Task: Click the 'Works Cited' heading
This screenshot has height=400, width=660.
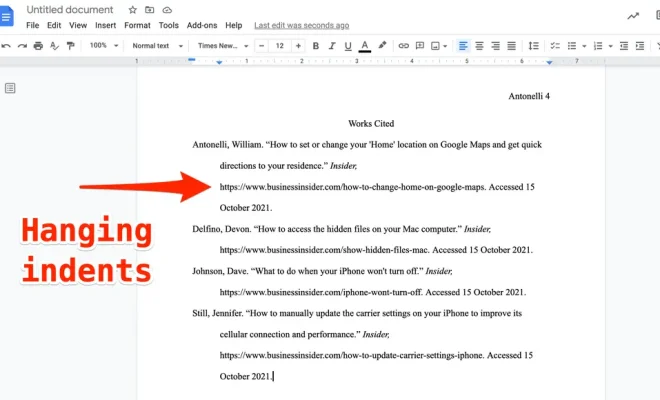Action: click(371, 123)
